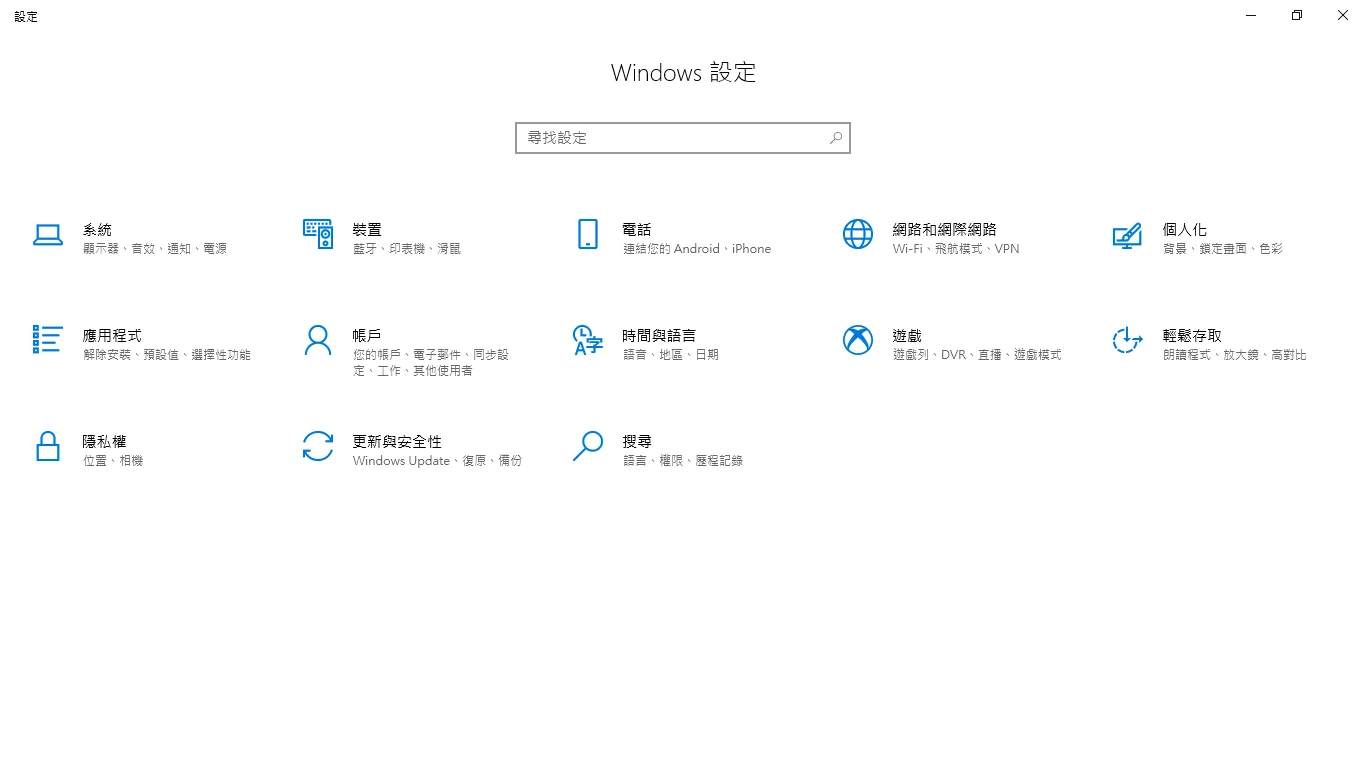Click the text 遊戲列、DVR、直播、遊戲模式
Viewport: 1366px width, 768px height.
click(977, 355)
